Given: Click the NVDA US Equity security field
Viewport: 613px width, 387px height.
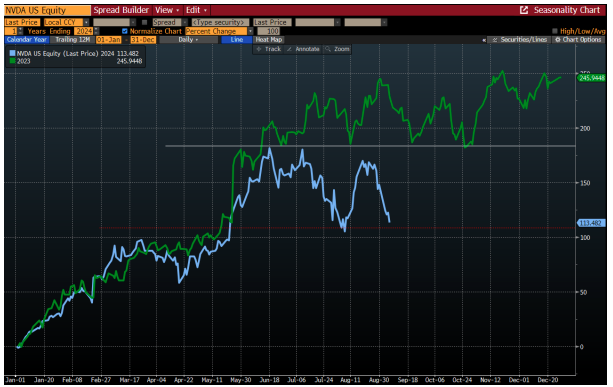Looking at the screenshot, I should 47,10.
